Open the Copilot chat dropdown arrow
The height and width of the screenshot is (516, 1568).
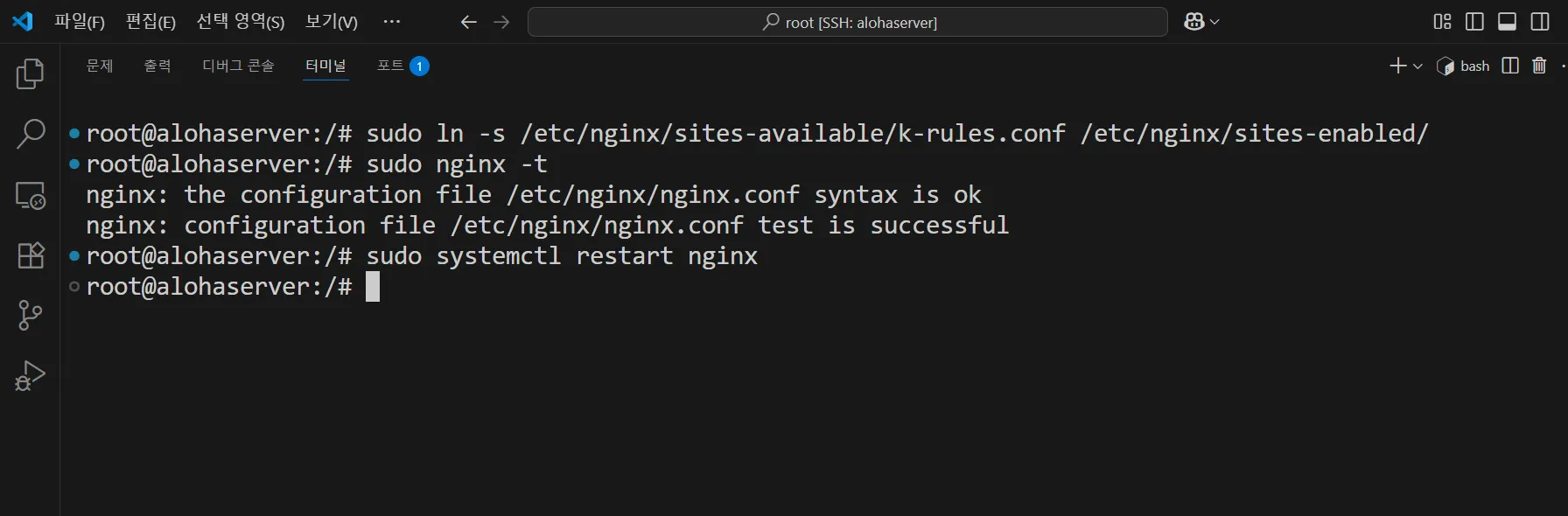click(1214, 22)
